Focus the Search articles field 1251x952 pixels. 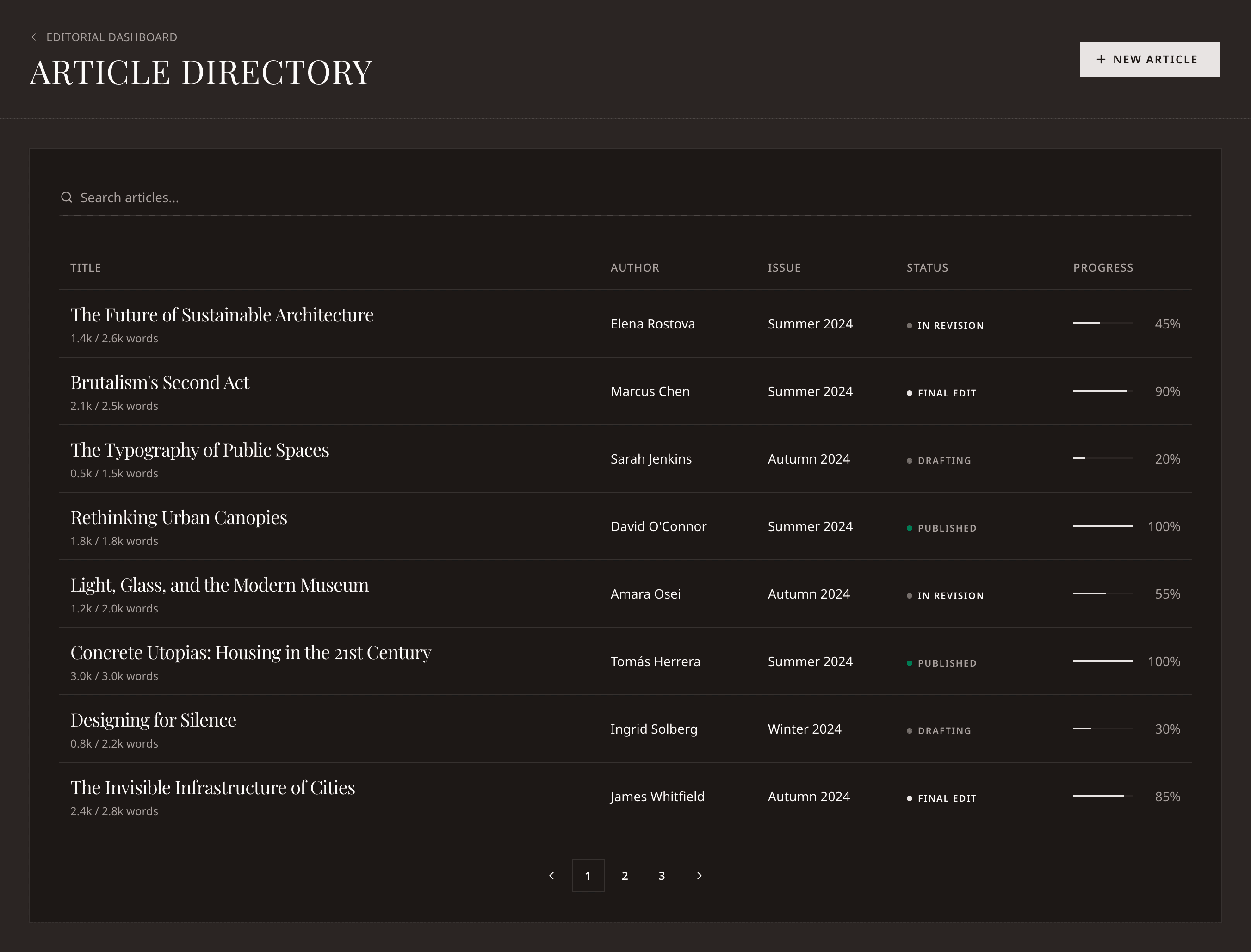[623, 197]
